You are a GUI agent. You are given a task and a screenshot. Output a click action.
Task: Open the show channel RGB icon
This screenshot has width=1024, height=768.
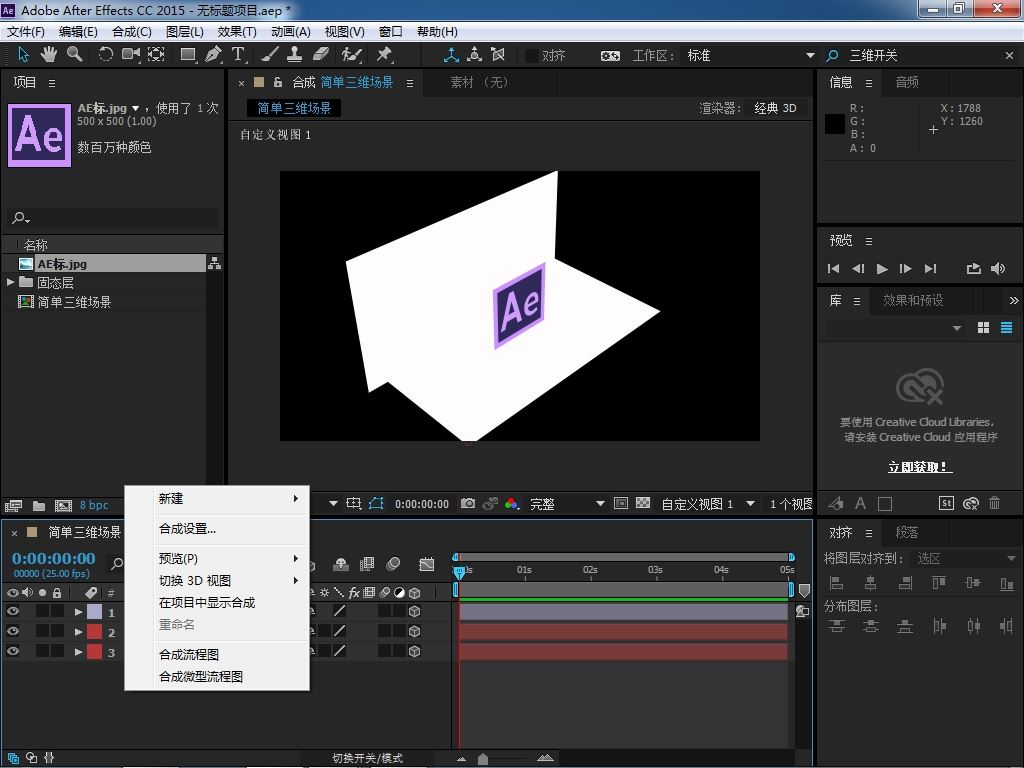click(x=512, y=504)
